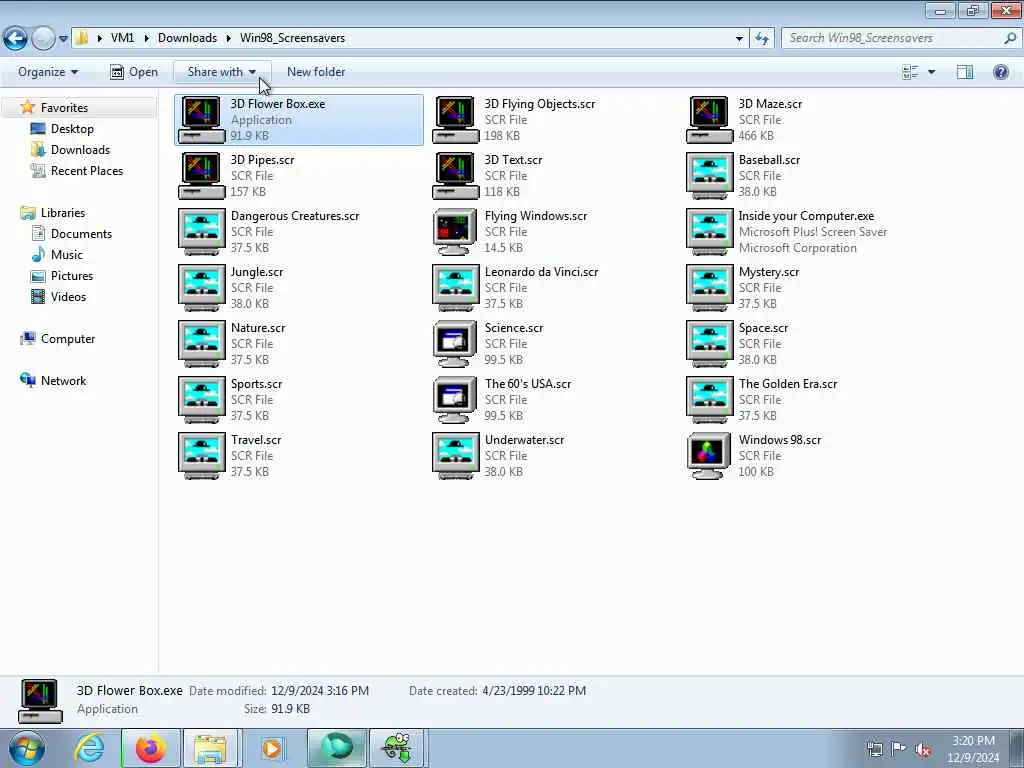Open the Organize dropdown menu
1024x768 pixels.
48,72
